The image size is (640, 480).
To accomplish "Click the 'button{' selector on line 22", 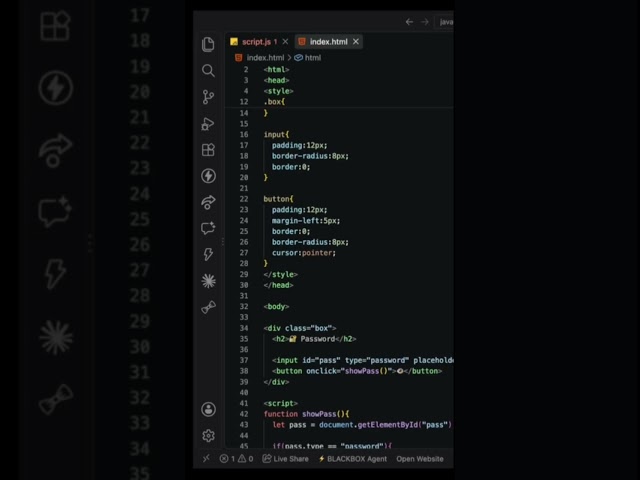I will pyautogui.click(x=278, y=199).
